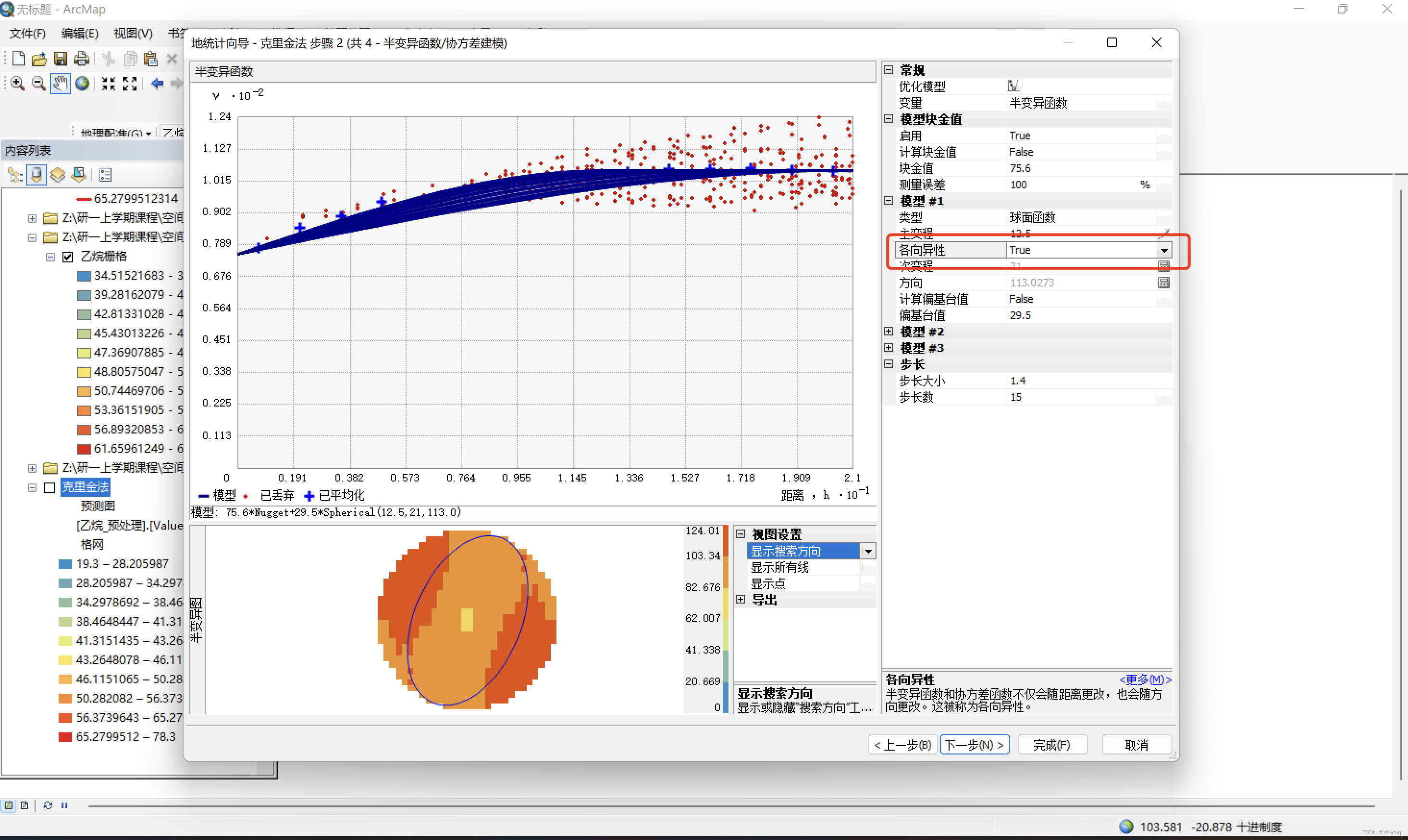This screenshot has width=1408, height=840.
Task: Collapse the 模型块金值 section
Action: (x=889, y=119)
